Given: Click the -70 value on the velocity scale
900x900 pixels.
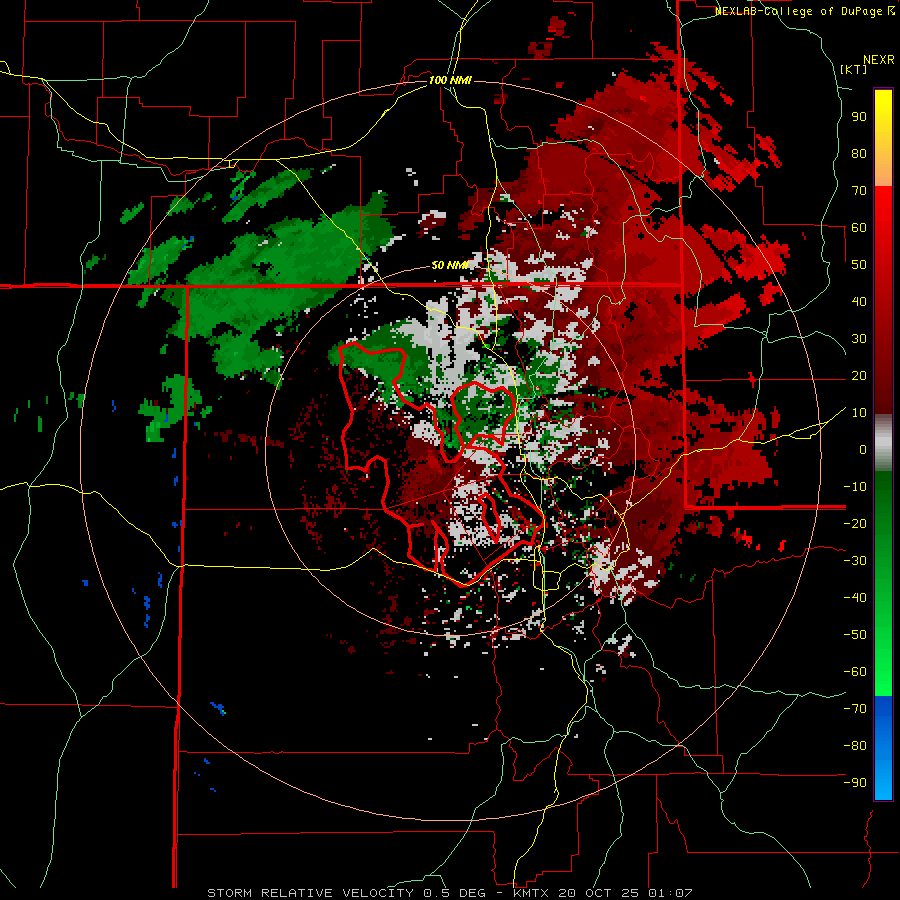Looking at the screenshot, I should (x=855, y=708).
